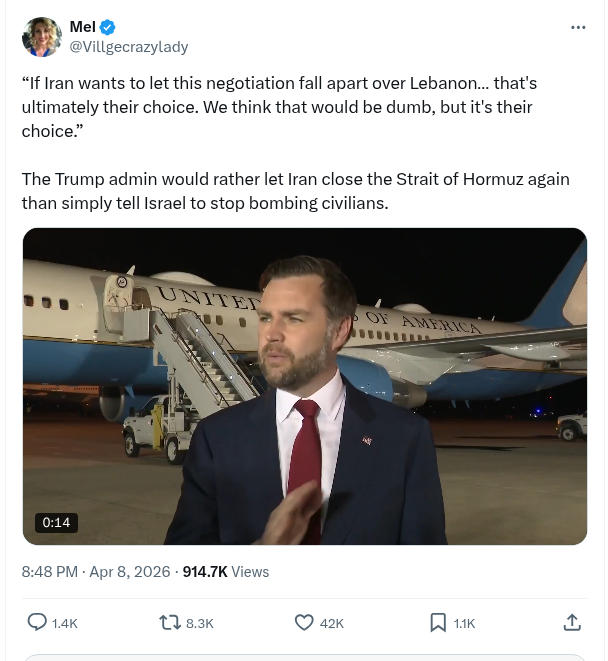The width and height of the screenshot is (608, 661).
Task: Like the tweet with the heart icon
Action: [305, 622]
